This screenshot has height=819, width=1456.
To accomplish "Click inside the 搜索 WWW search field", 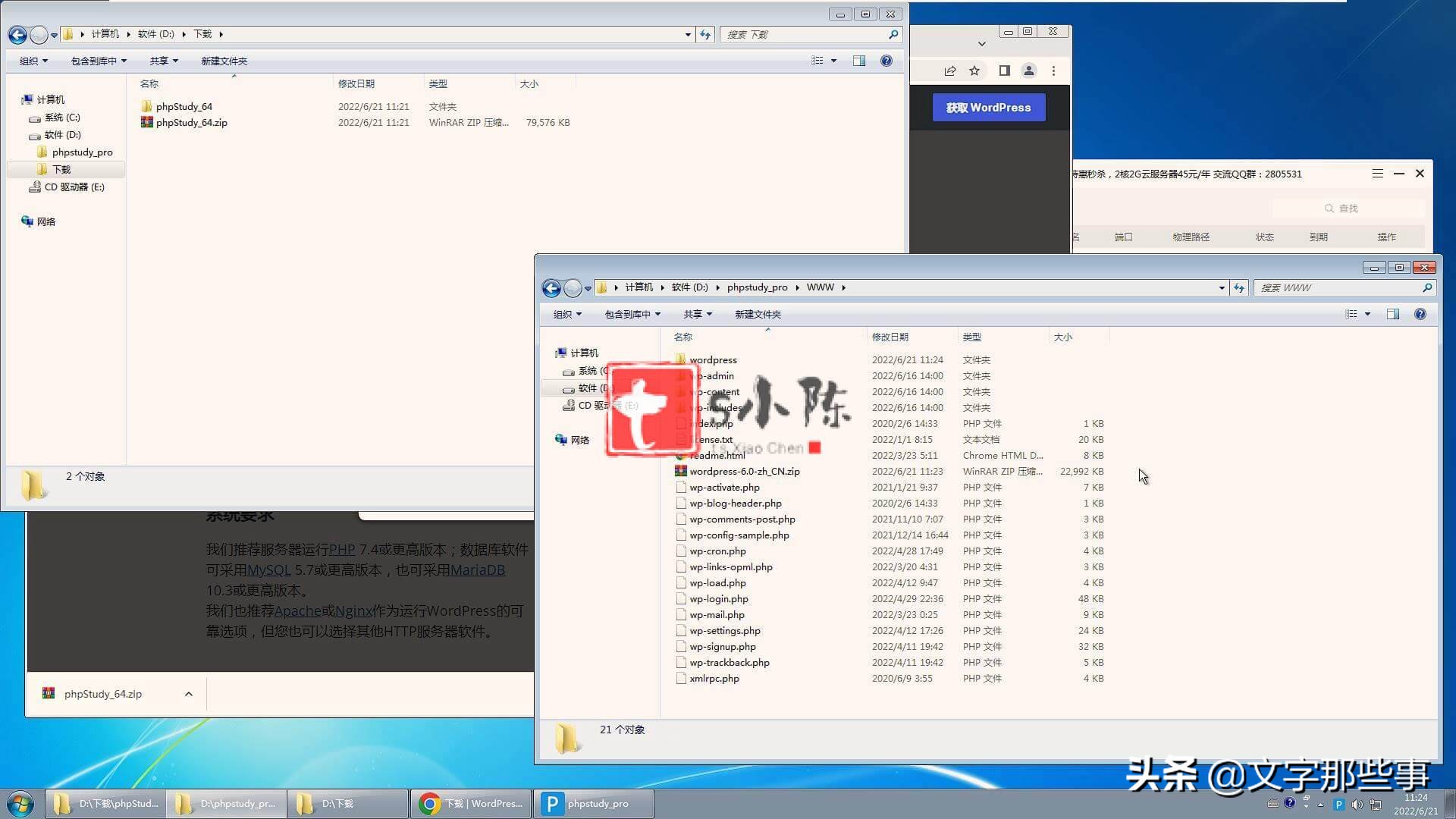I will tap(1342, 288).
